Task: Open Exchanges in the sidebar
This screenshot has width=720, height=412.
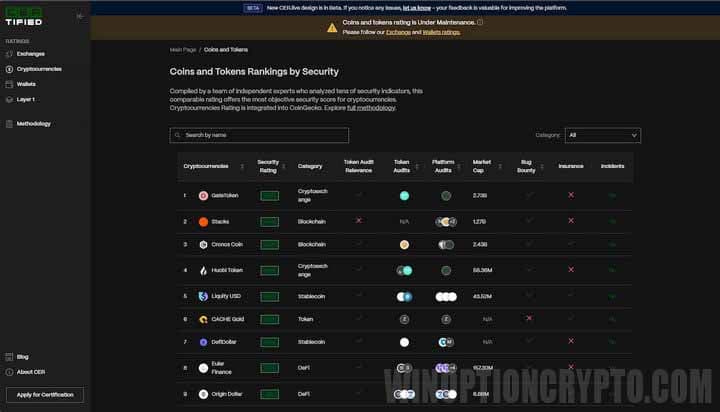Action: (30, 54)
